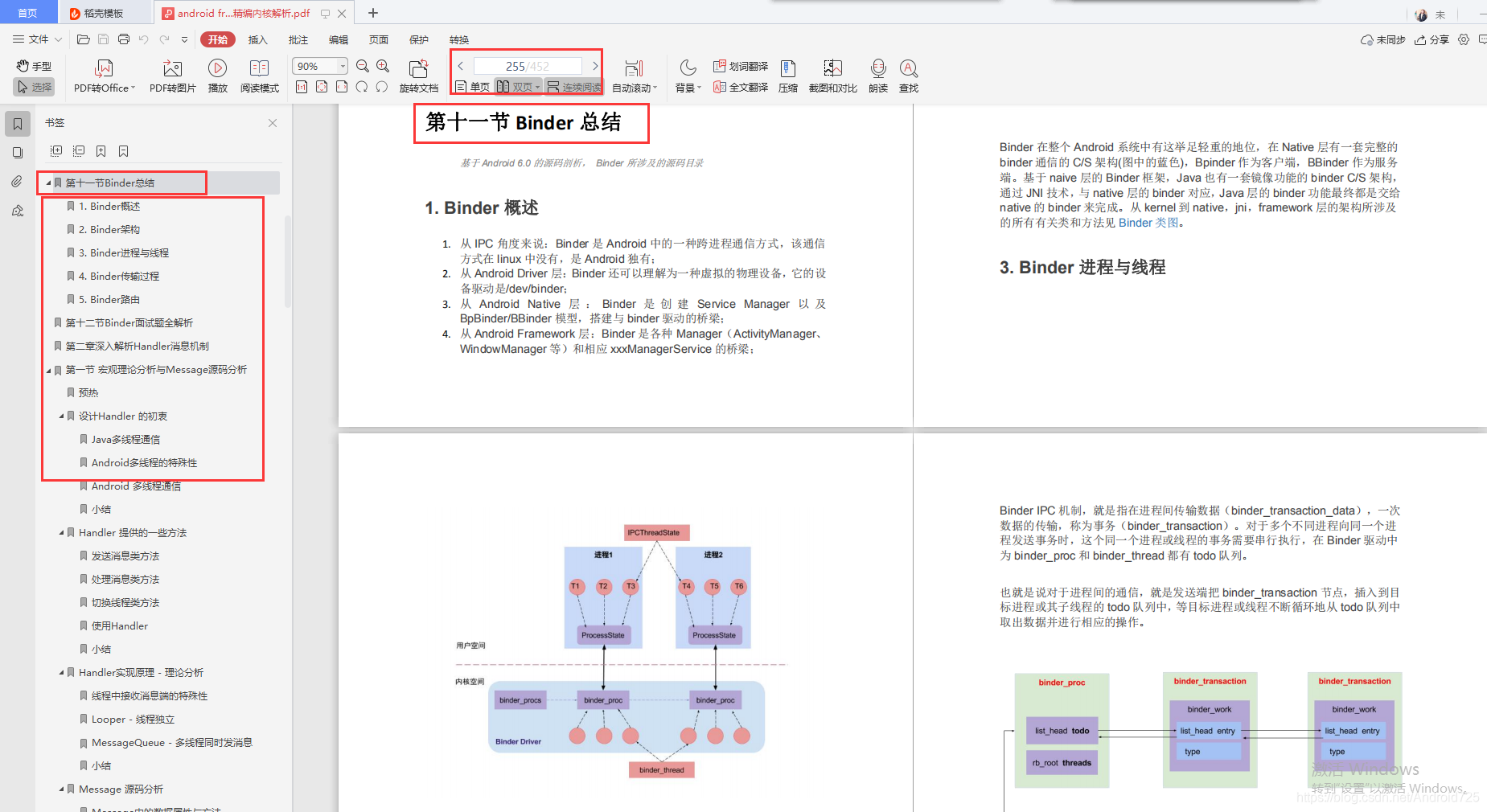Open the PDF转Office converter
Viewport: 1487px width, 812px height.
tap(105, 76)
